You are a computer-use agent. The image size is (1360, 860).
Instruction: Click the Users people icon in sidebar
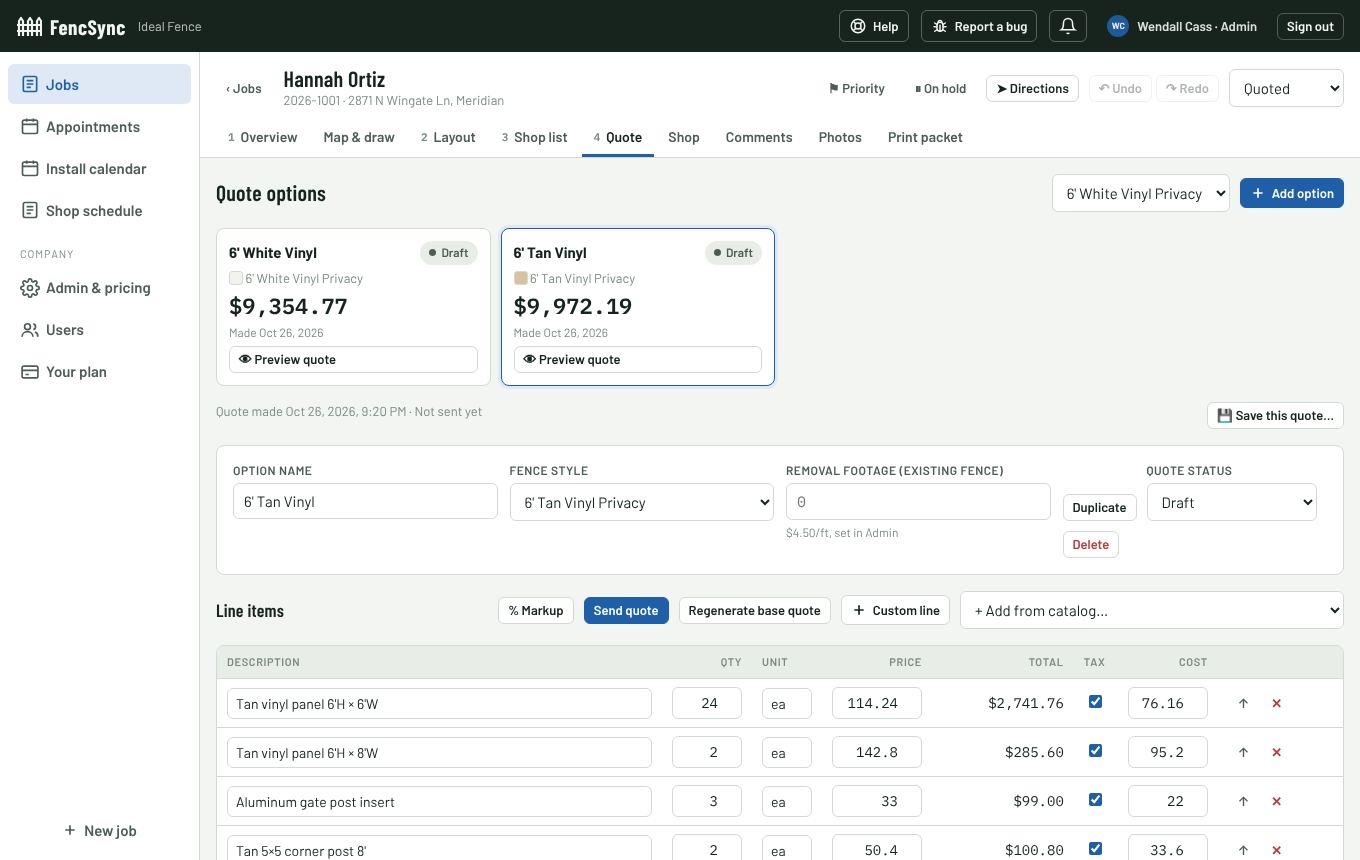[30, 330]
